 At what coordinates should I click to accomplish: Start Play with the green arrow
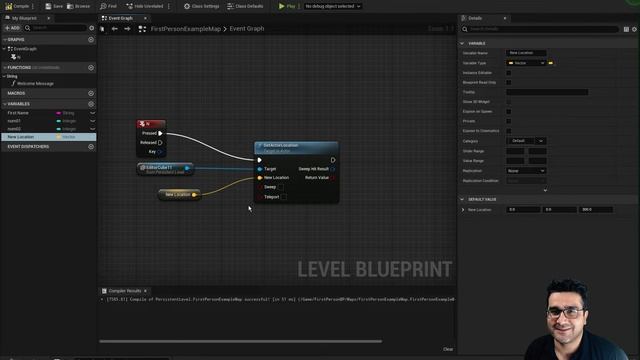(281, 6)
